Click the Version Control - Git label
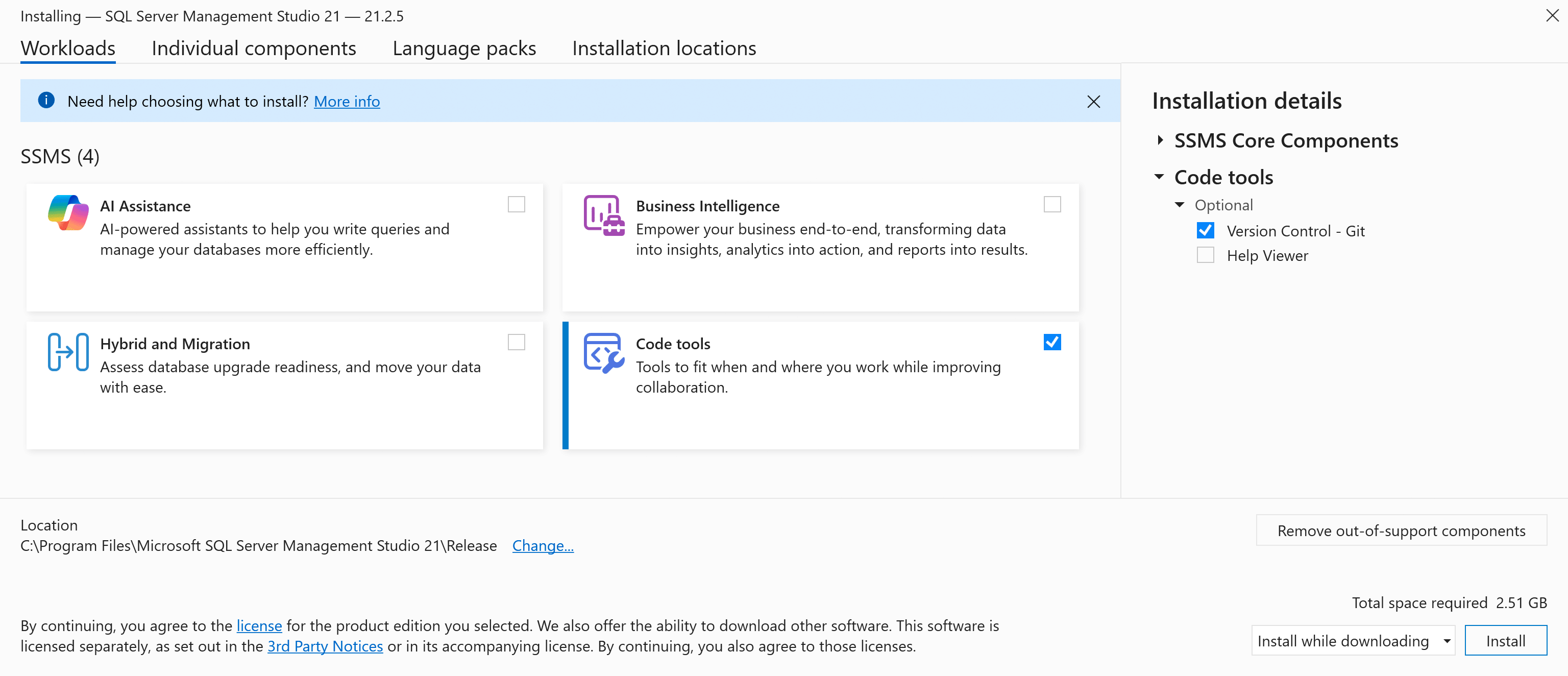1568x676 pixels. (1295, 231)
